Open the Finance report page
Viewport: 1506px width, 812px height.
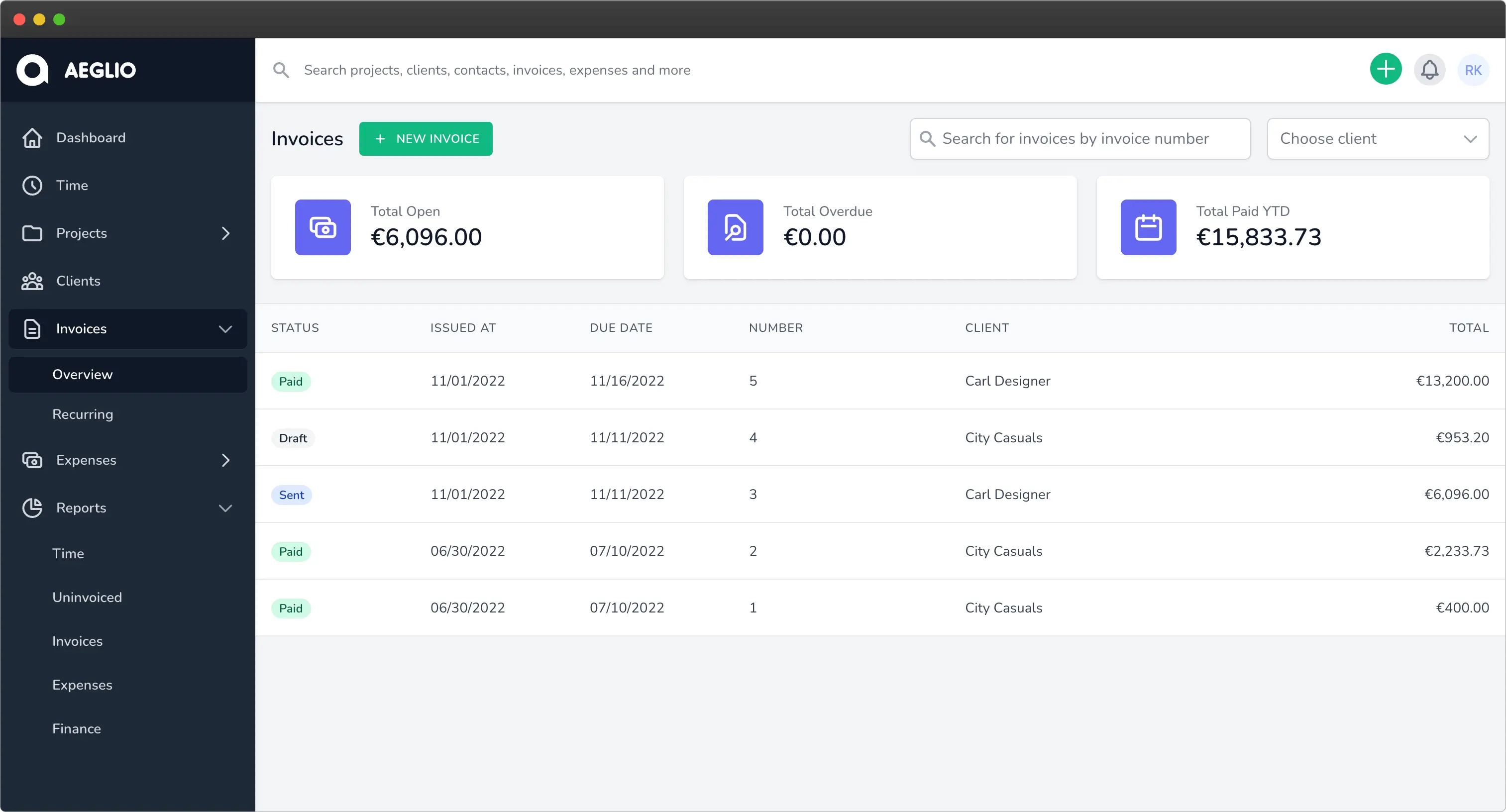pyautogui.click(x=77, y=729)
